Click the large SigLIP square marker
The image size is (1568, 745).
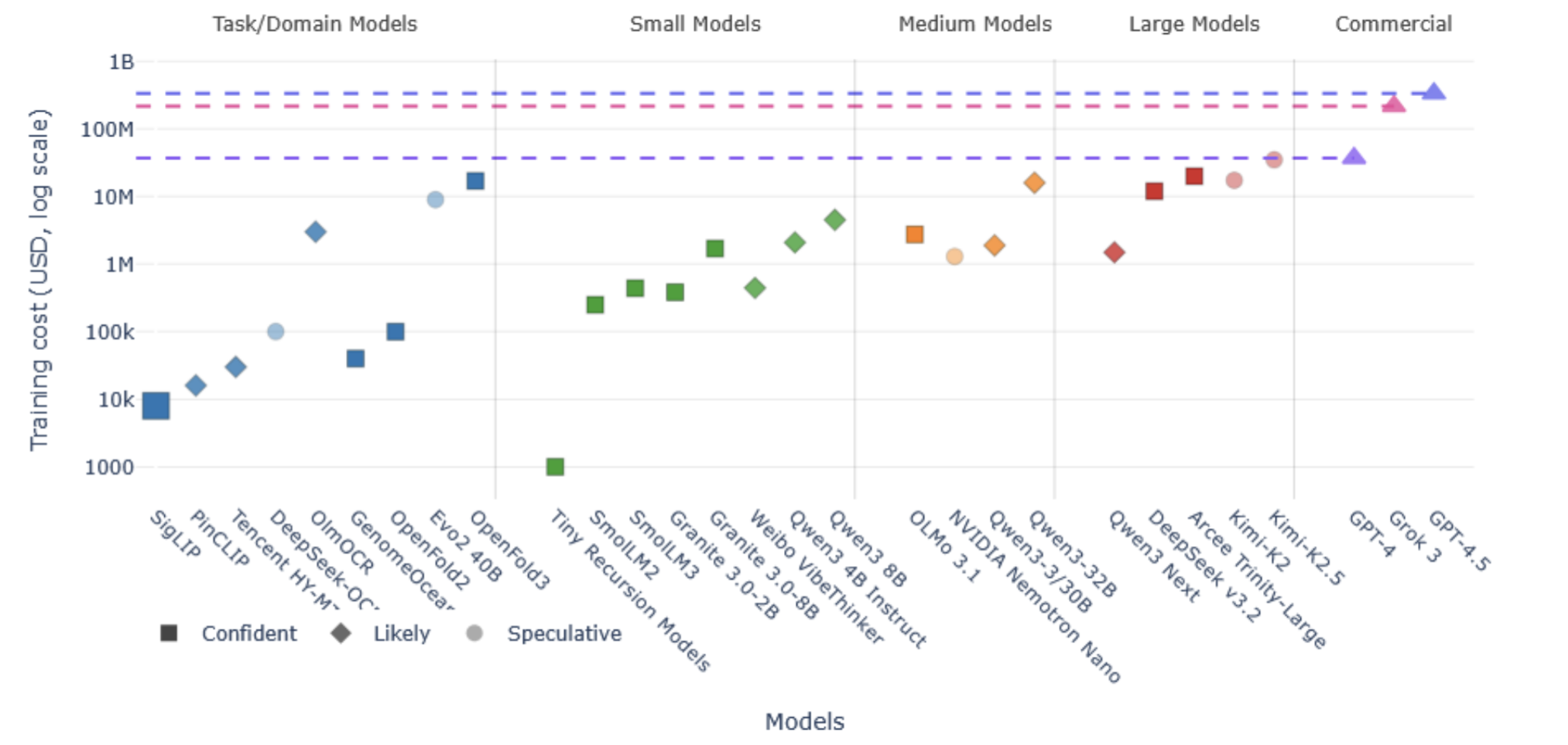click(x=156, y=405)
